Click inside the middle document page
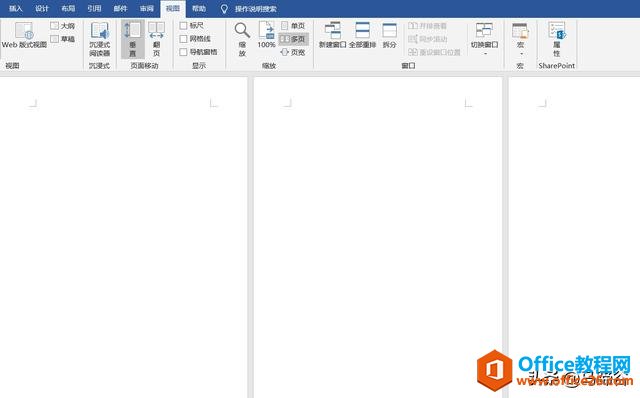640x398 pixels. (378, 237)
